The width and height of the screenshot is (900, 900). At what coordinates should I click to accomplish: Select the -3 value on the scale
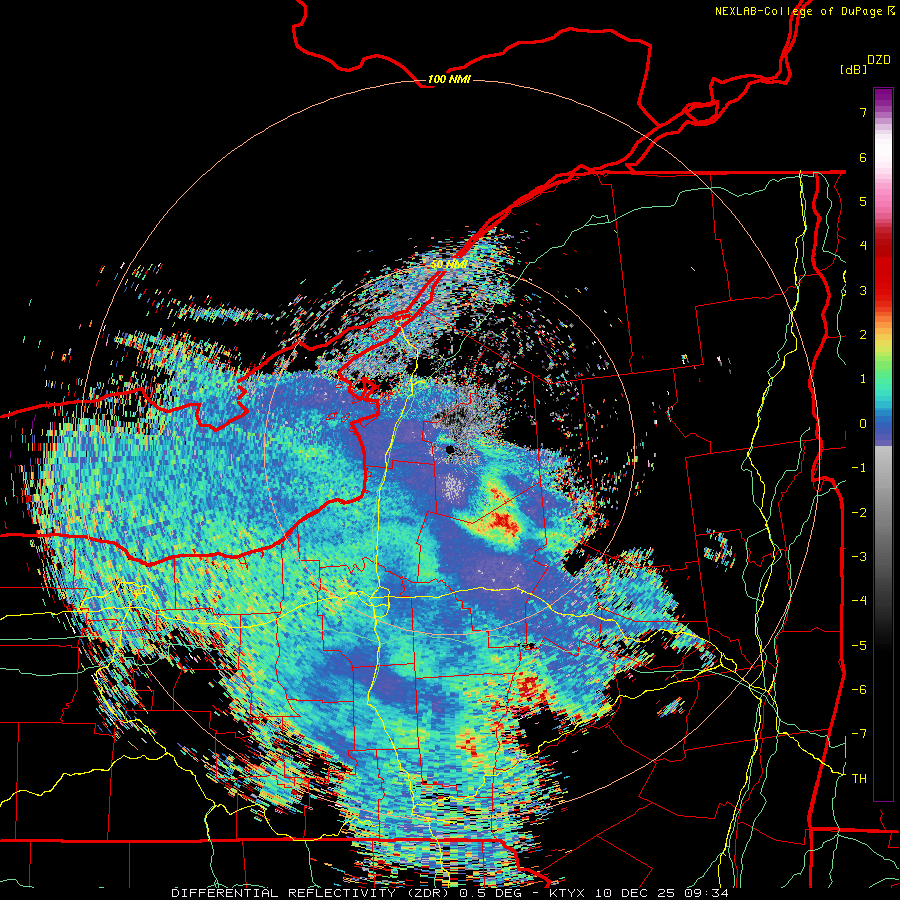859,556
